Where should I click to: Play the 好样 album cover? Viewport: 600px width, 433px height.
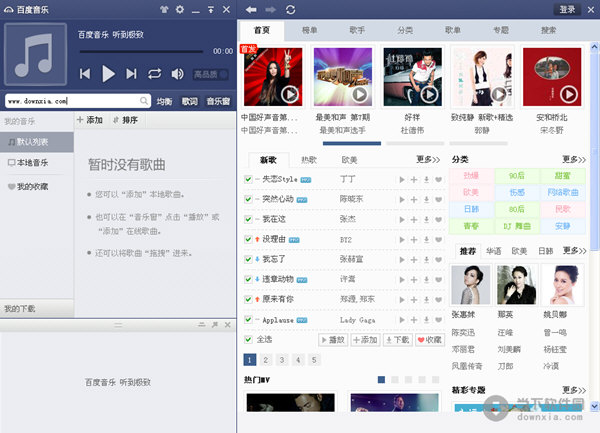point(429,94)
